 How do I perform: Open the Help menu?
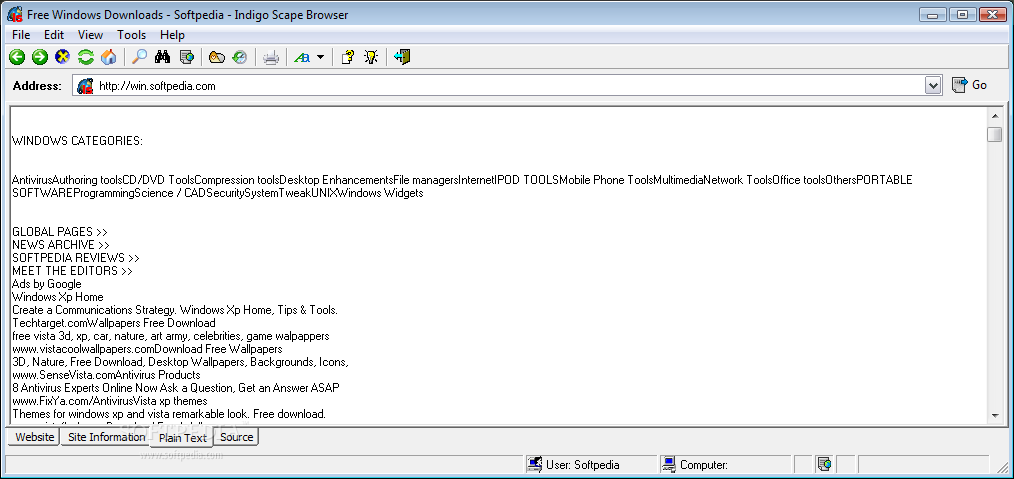tap(172, 35)
